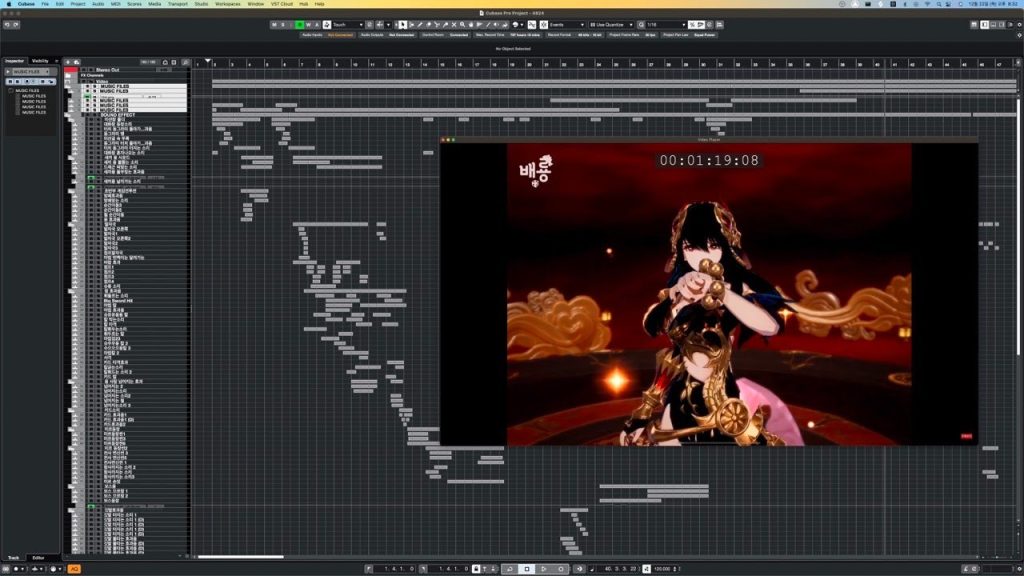Toggle global Solo S button
The height and width of the screenshot is (576, 1024).
pos(283,25)
